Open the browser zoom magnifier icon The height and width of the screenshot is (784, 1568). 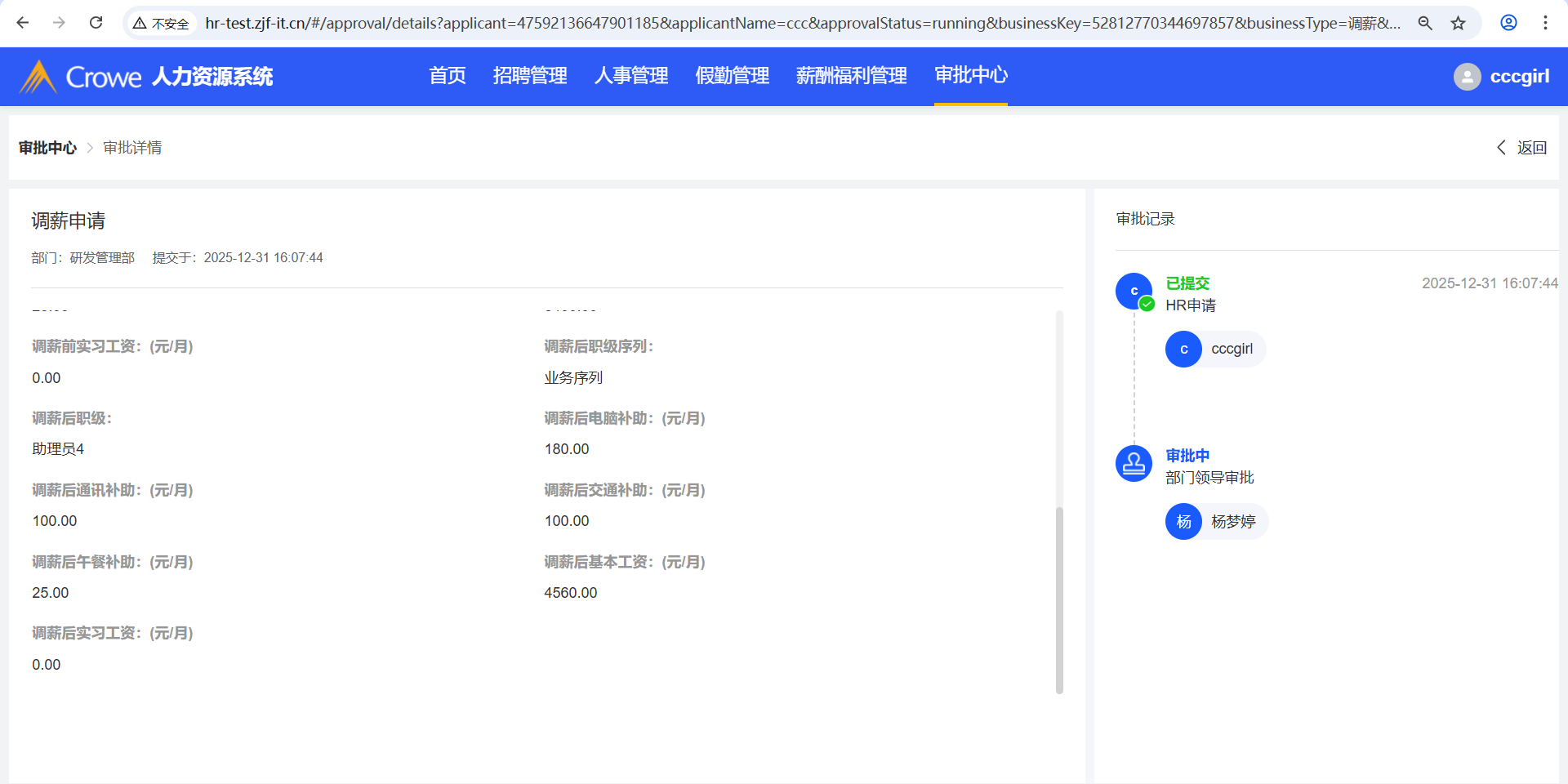tap(1425, 23)
